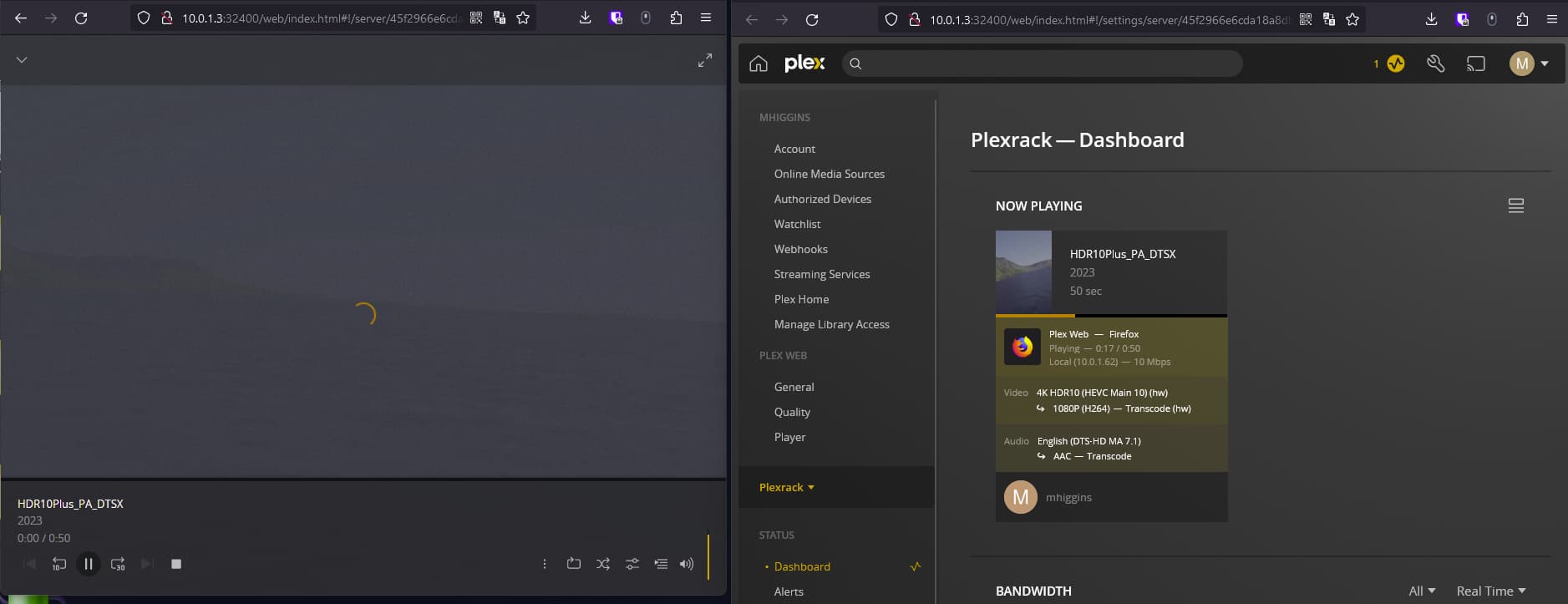Toggle shuffle in the player controls
Viewport: 1568px width, 604px height.
[603, 564]
